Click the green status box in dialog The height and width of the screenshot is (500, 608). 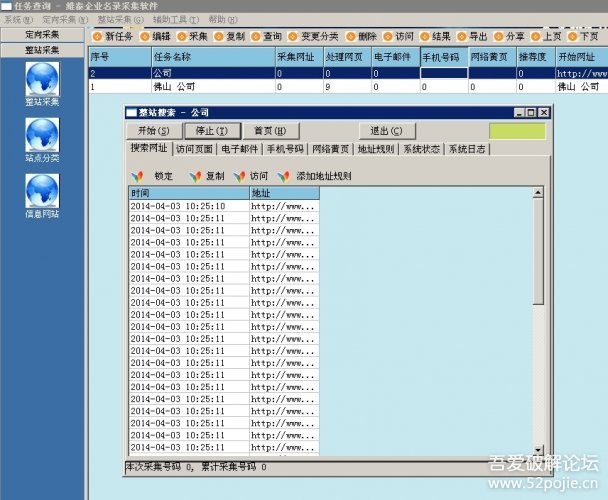coord(517,131)
